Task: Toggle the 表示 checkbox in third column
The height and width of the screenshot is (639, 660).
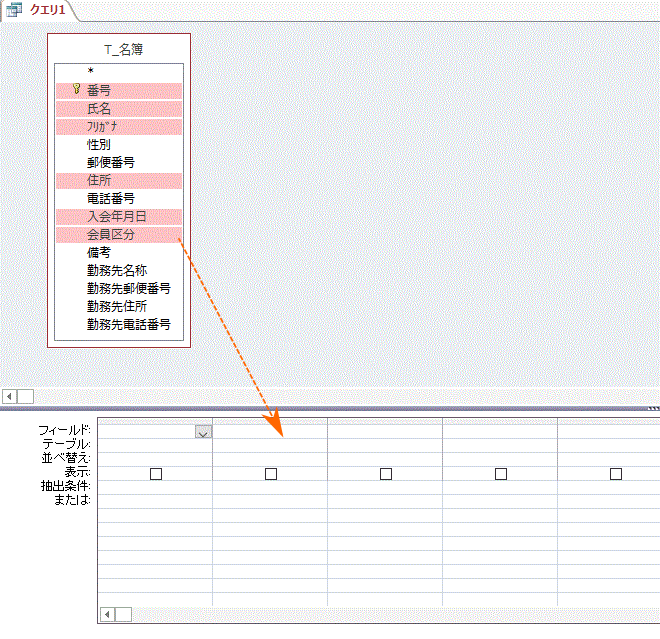Action: [x=386, y=474]
